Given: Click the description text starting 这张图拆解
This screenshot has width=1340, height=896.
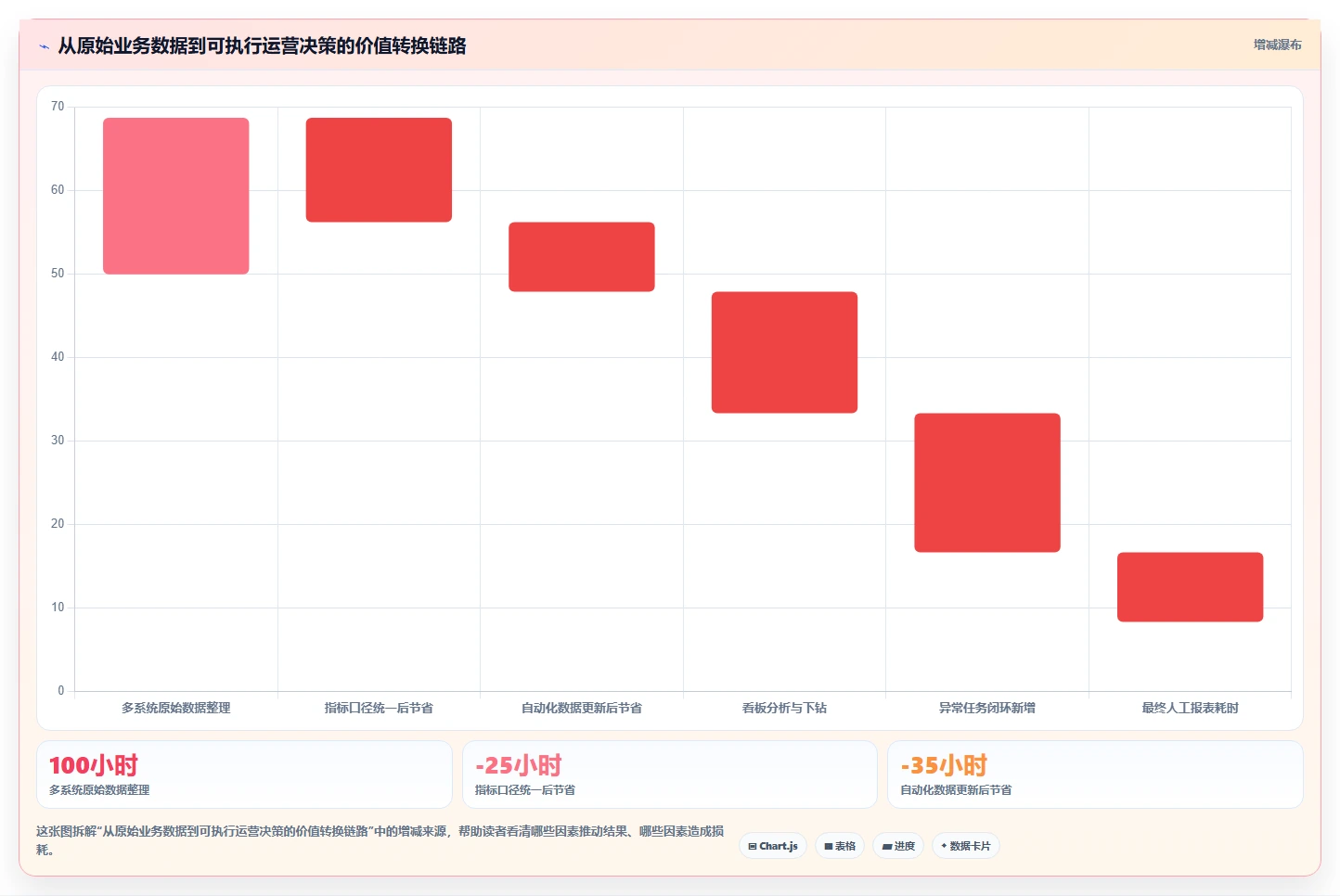Looking at the screenshot, I should pyautogui.click(x=380, y=840).
